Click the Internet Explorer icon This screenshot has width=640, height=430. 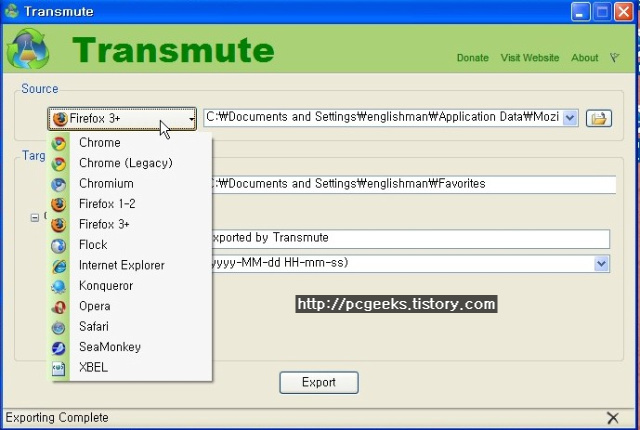(59, 266)
